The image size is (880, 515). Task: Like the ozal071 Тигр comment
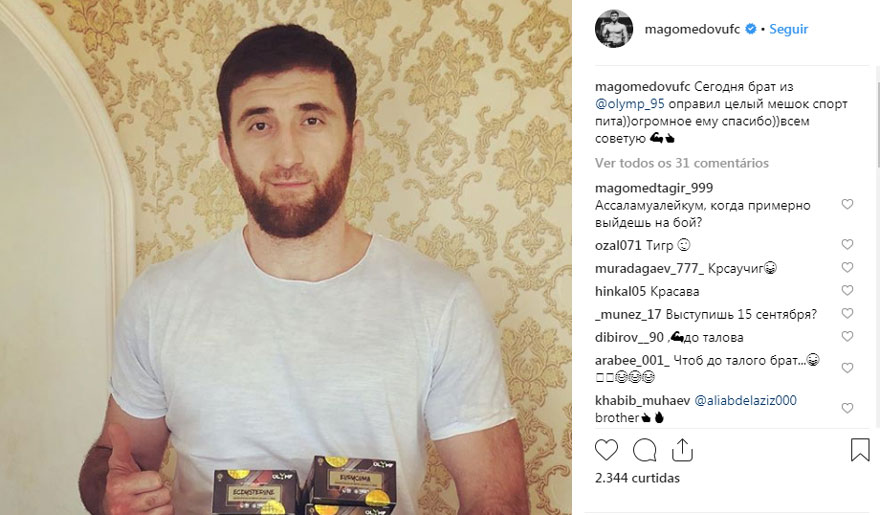(x=847, y=244)
